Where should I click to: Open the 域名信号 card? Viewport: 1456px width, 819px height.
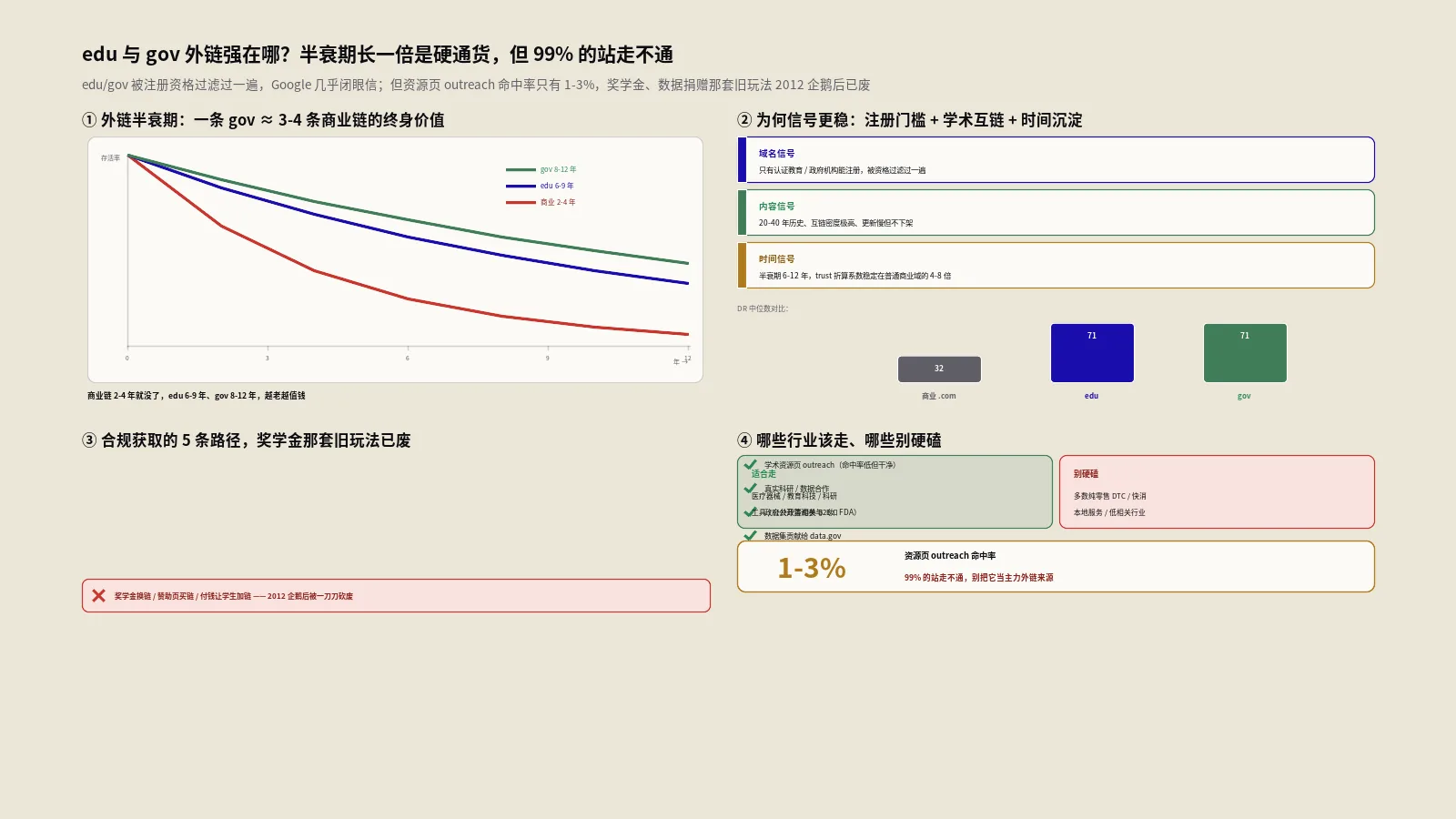1056,160
